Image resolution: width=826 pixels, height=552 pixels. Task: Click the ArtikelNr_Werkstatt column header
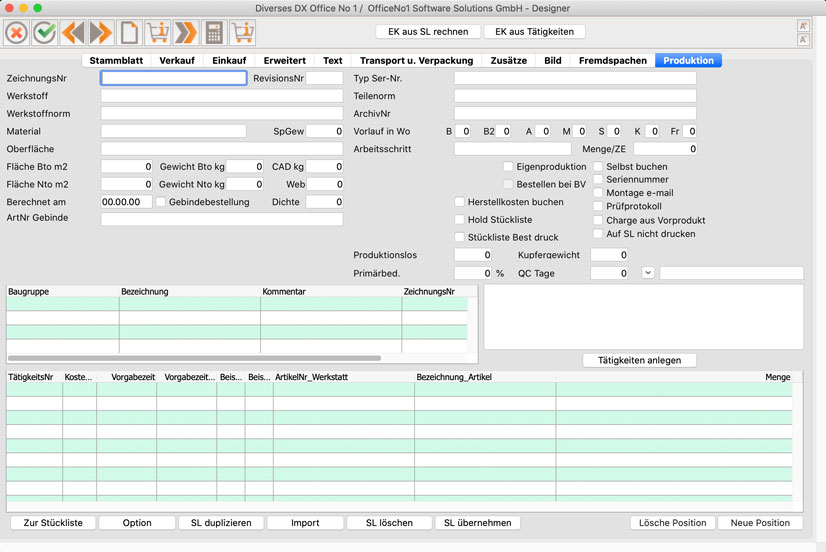pos(343,377)
